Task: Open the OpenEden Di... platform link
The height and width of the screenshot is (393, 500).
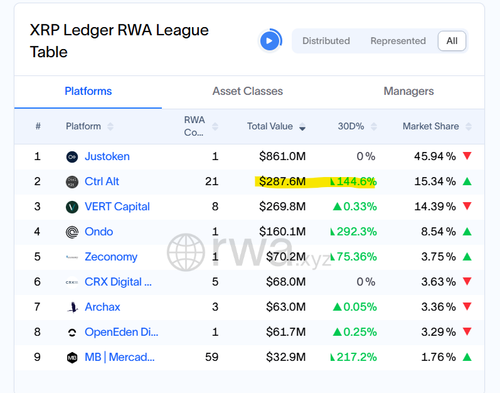Action: pos(121,332)
